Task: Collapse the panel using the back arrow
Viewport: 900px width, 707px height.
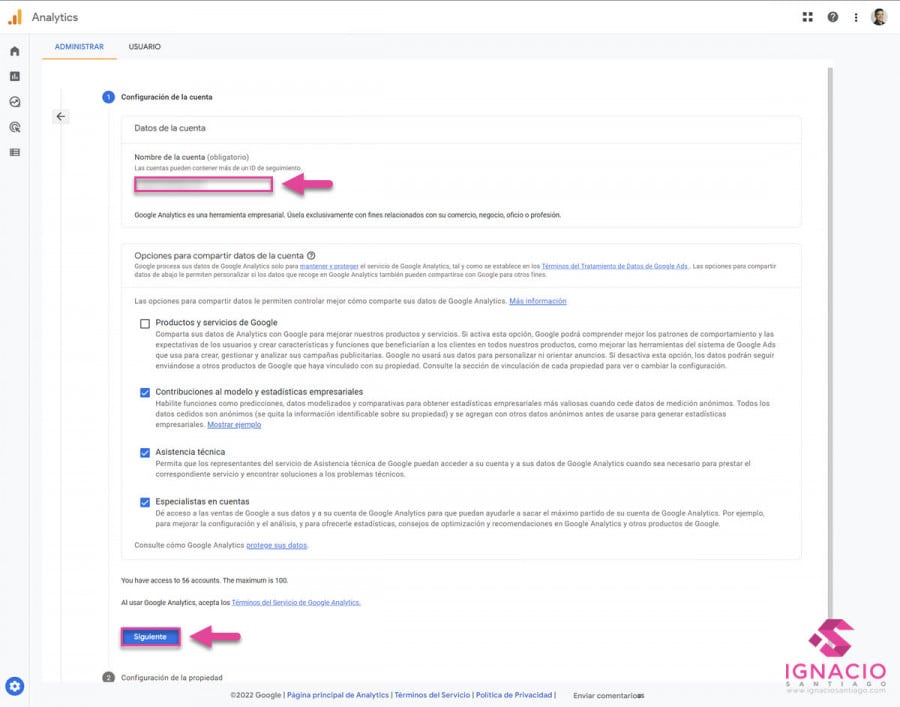Action: coord(61,116)
